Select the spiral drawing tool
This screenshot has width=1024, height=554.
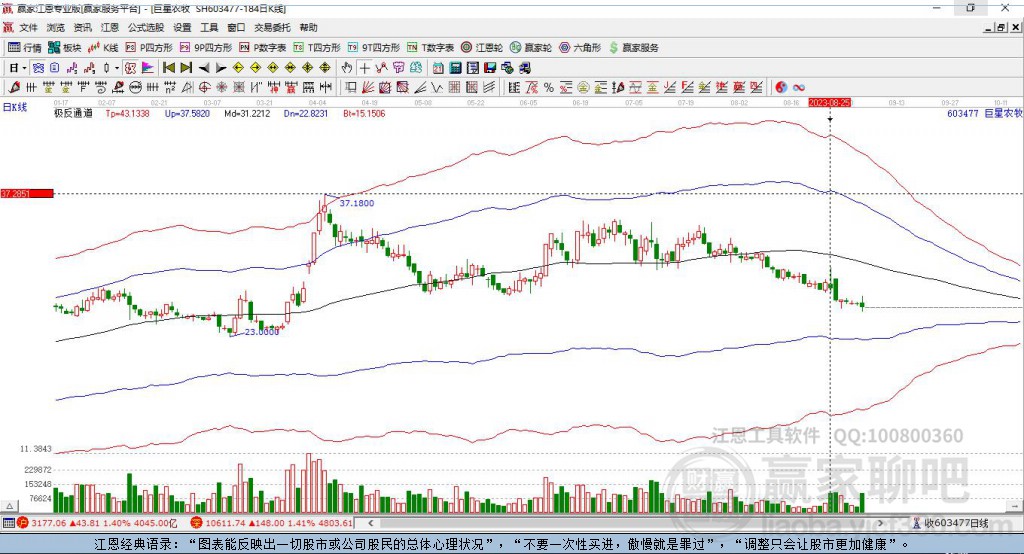(x=101, y=87)
